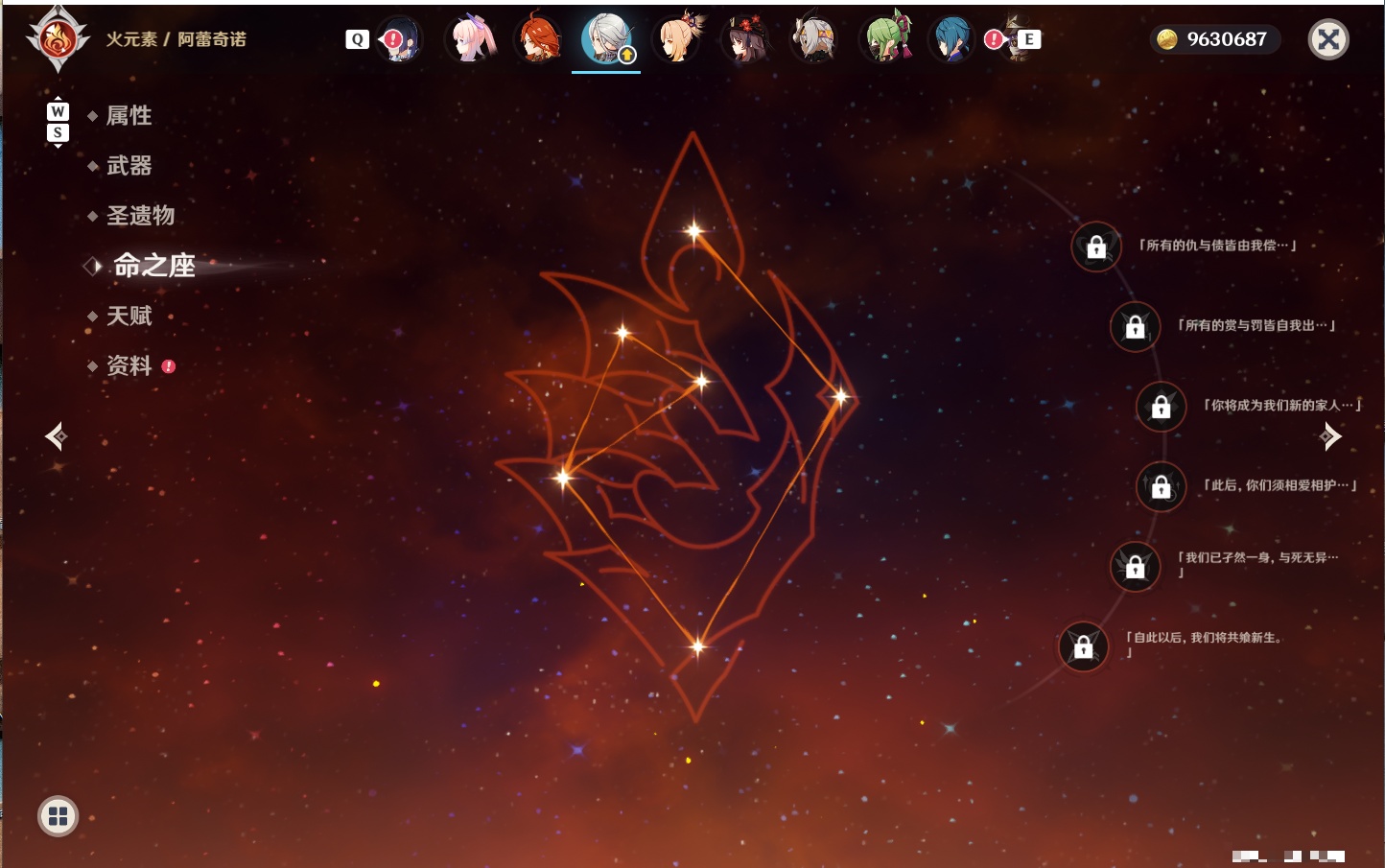Click the E next-character key hint
Screen dimensions: 1385x868
[x=1029, y=39]
